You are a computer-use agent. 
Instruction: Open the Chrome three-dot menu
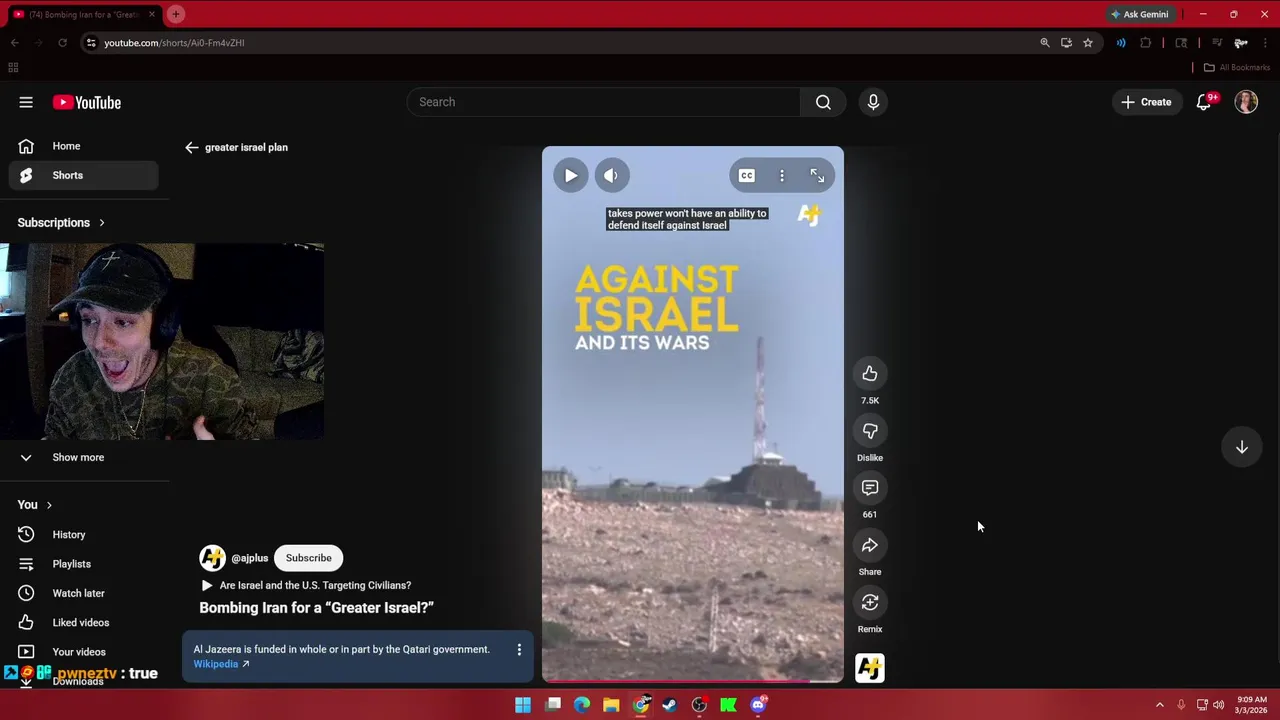click(x=1265, y=43)
